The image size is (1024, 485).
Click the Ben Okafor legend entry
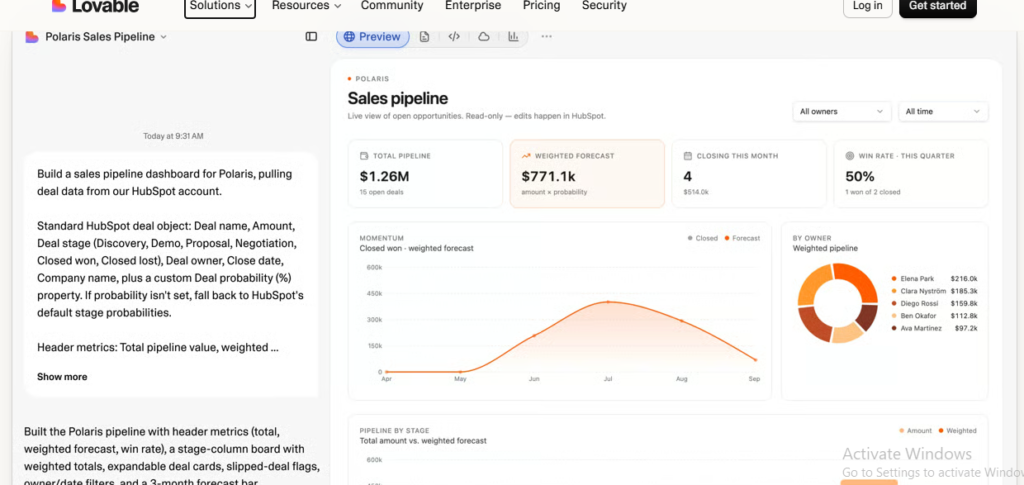[934, 316]
